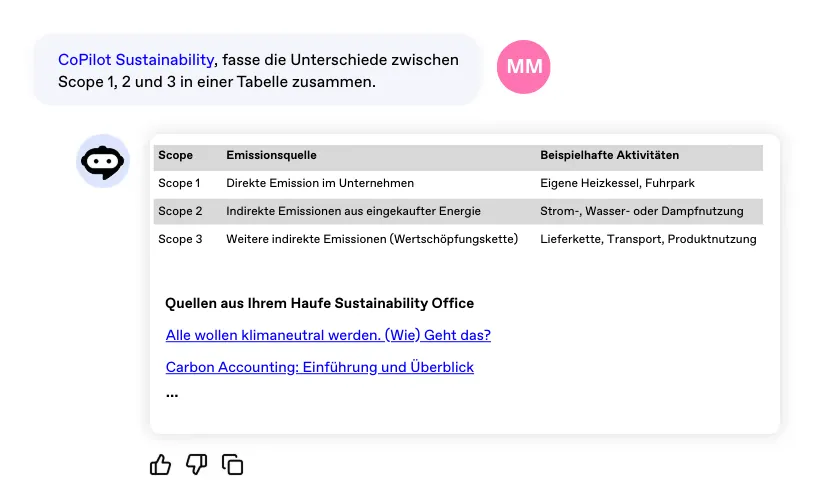Screen dimensions: 820x500
Task: Click the thumbs down feedback icon
Action: point(196,464)
